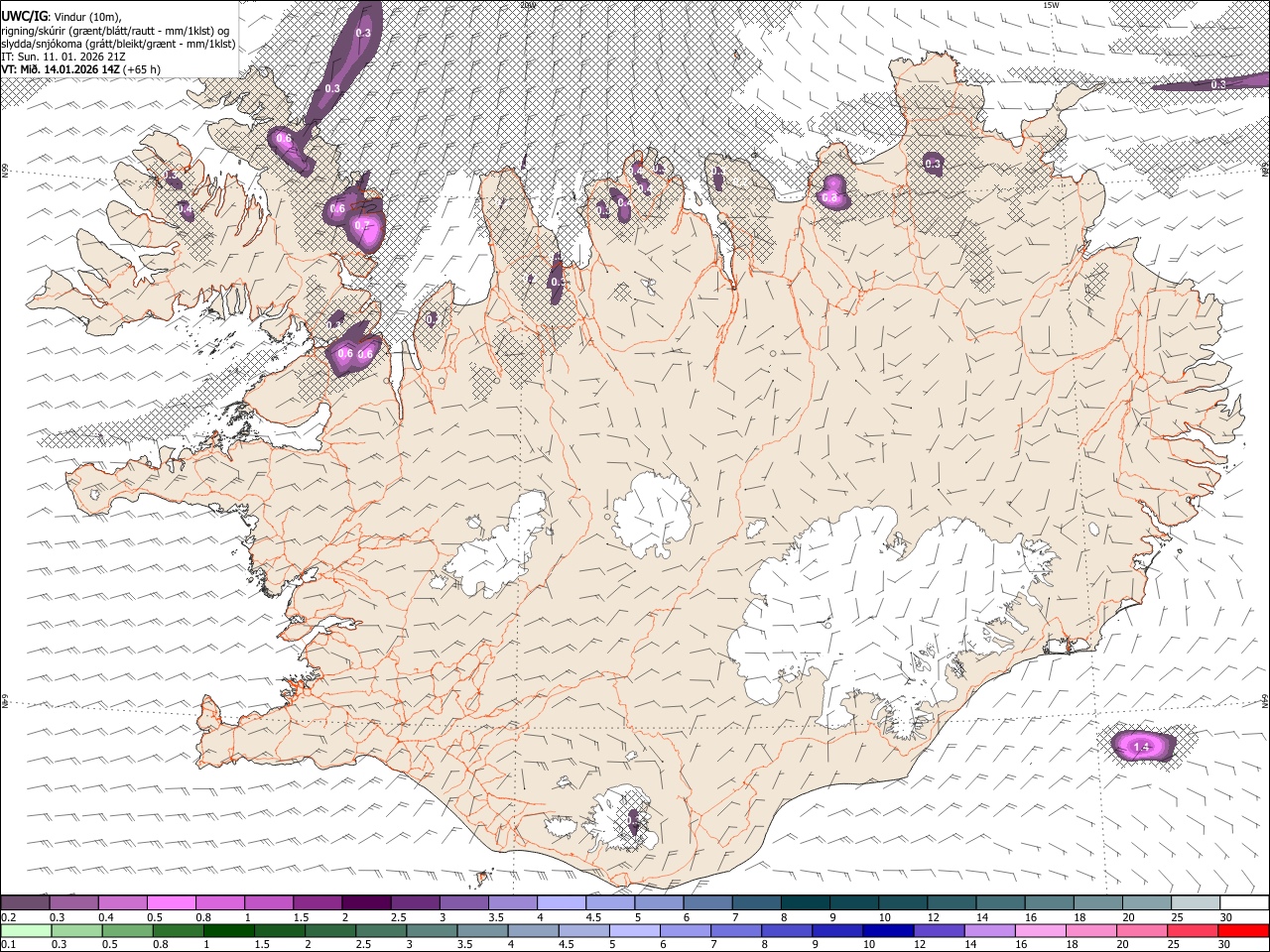
Task: Pick the 0.2 swatch in upper legend row
Action: [25, 903]
